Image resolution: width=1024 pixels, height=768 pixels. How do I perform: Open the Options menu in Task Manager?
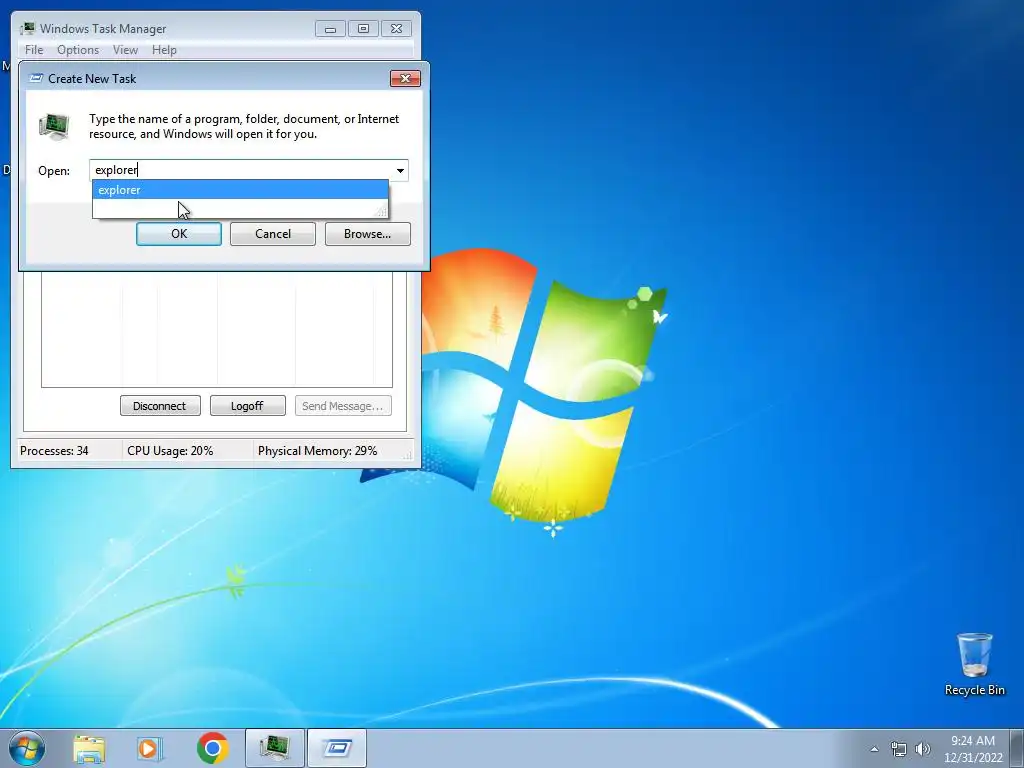(78, 50)
